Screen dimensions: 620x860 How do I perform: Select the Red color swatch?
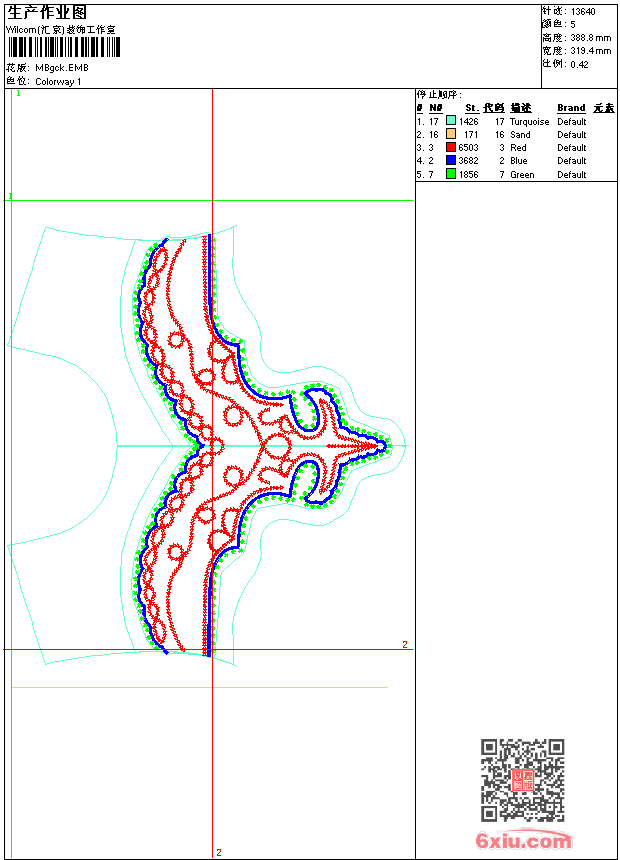451,147
